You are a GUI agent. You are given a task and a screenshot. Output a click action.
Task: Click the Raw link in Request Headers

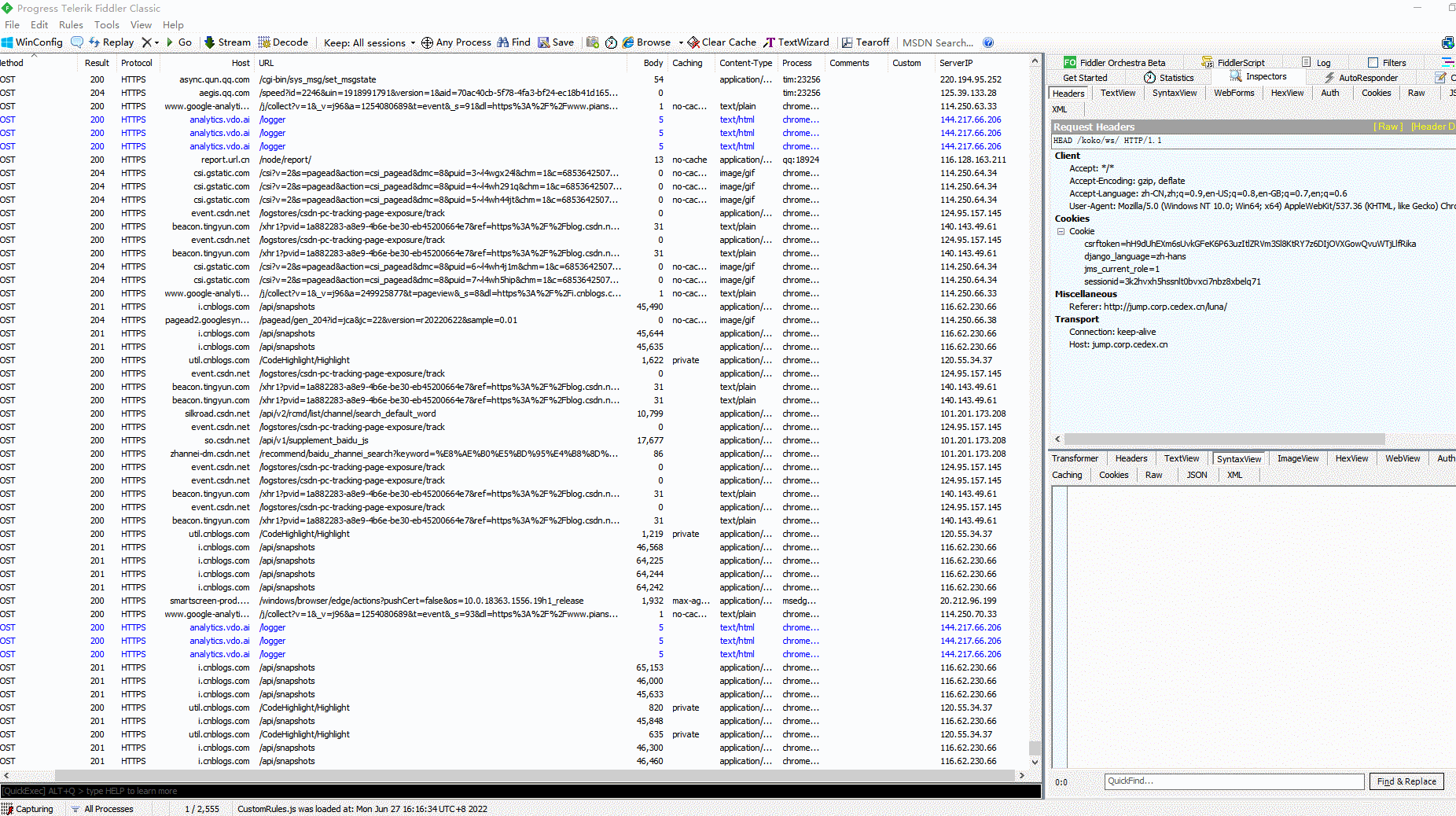pos(1388,127)
